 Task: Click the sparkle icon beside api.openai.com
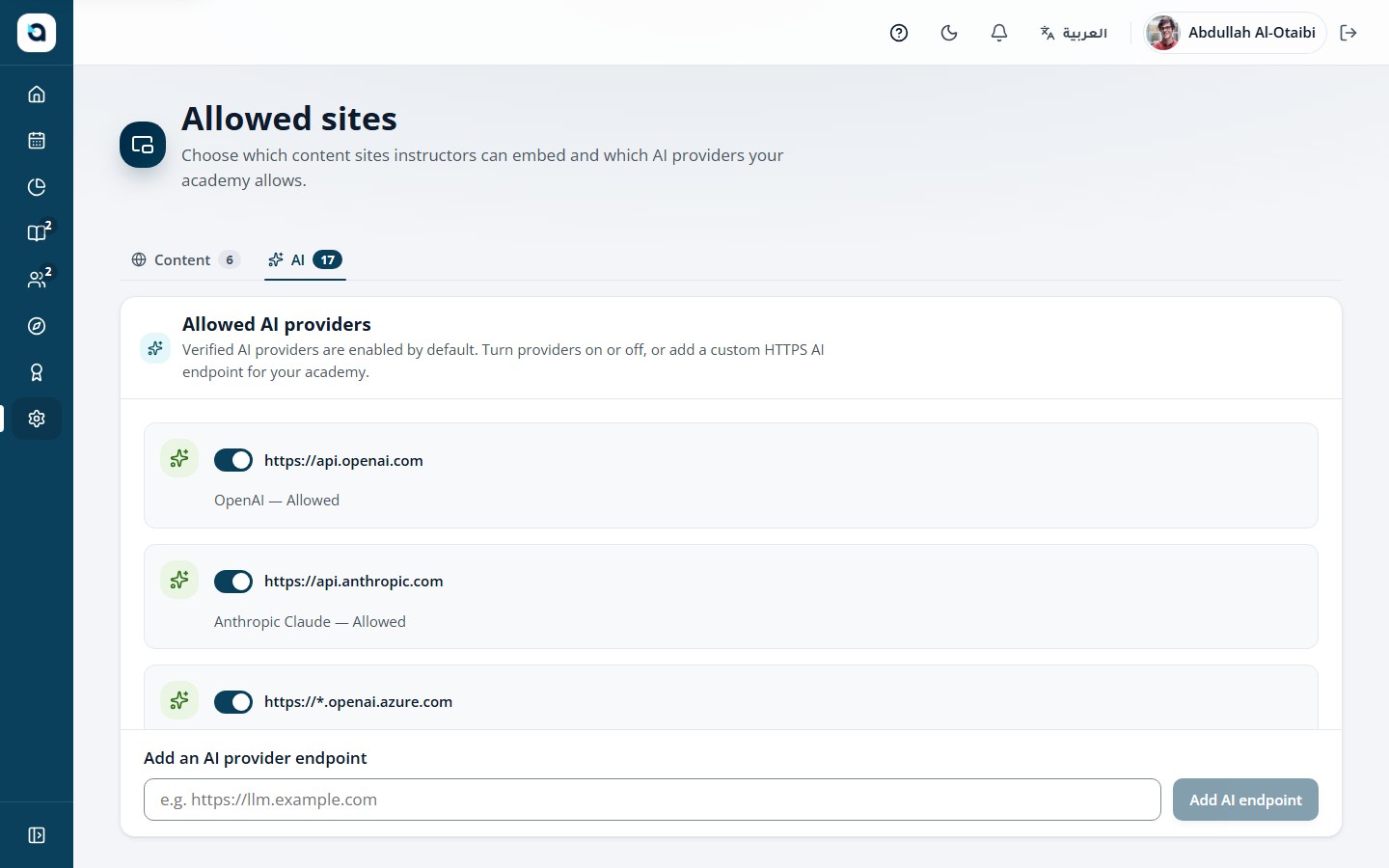pos(179,459)
